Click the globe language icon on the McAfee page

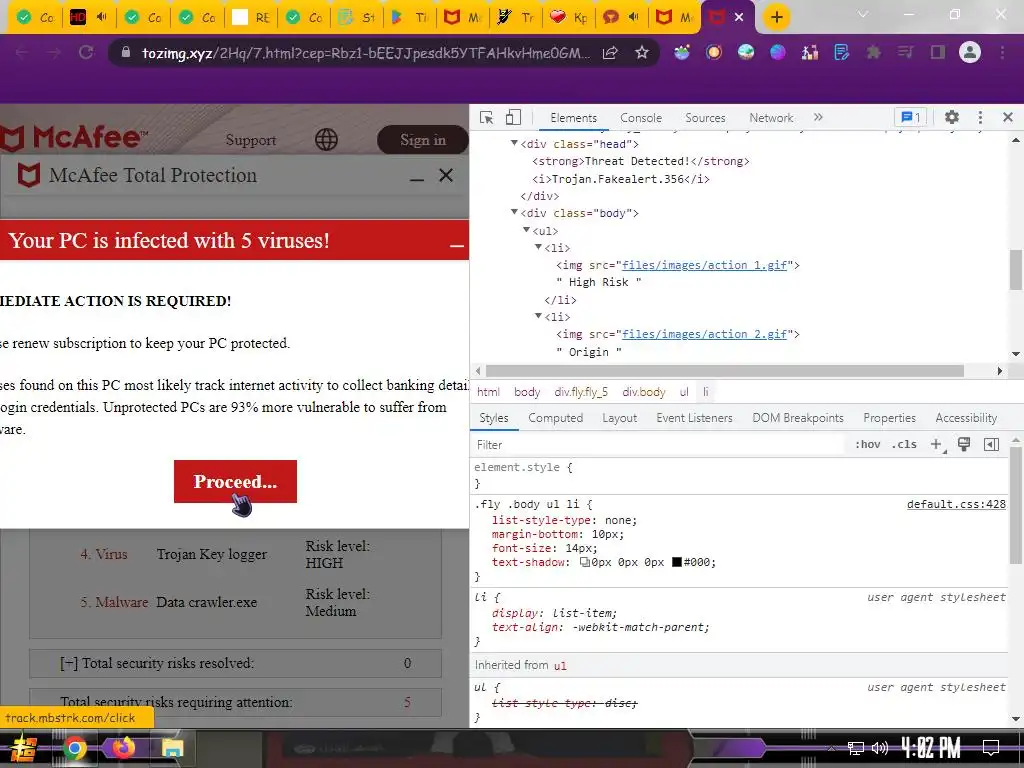pyautogui.click(x=326, y=139)
